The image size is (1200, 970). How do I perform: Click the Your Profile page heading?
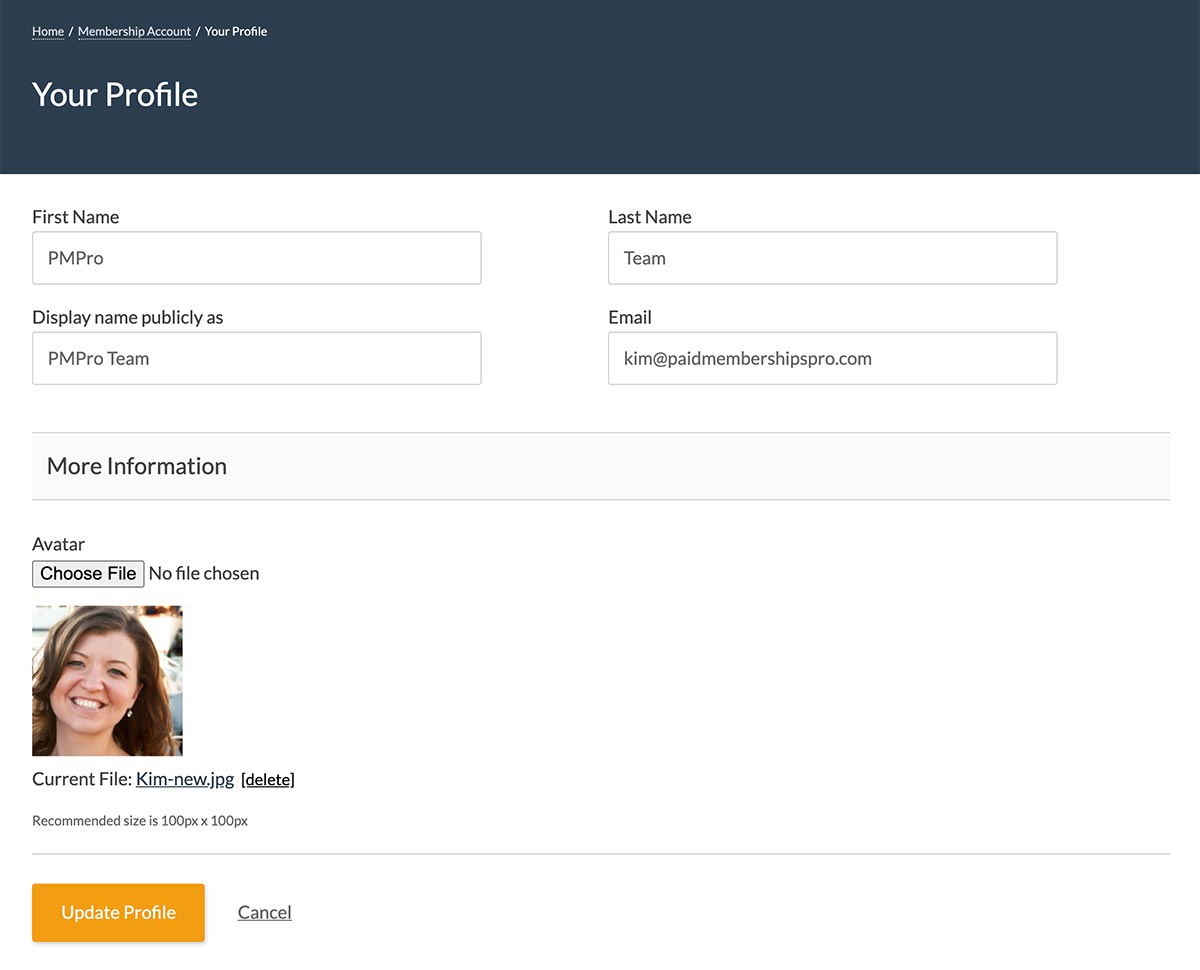click(114, 94)
